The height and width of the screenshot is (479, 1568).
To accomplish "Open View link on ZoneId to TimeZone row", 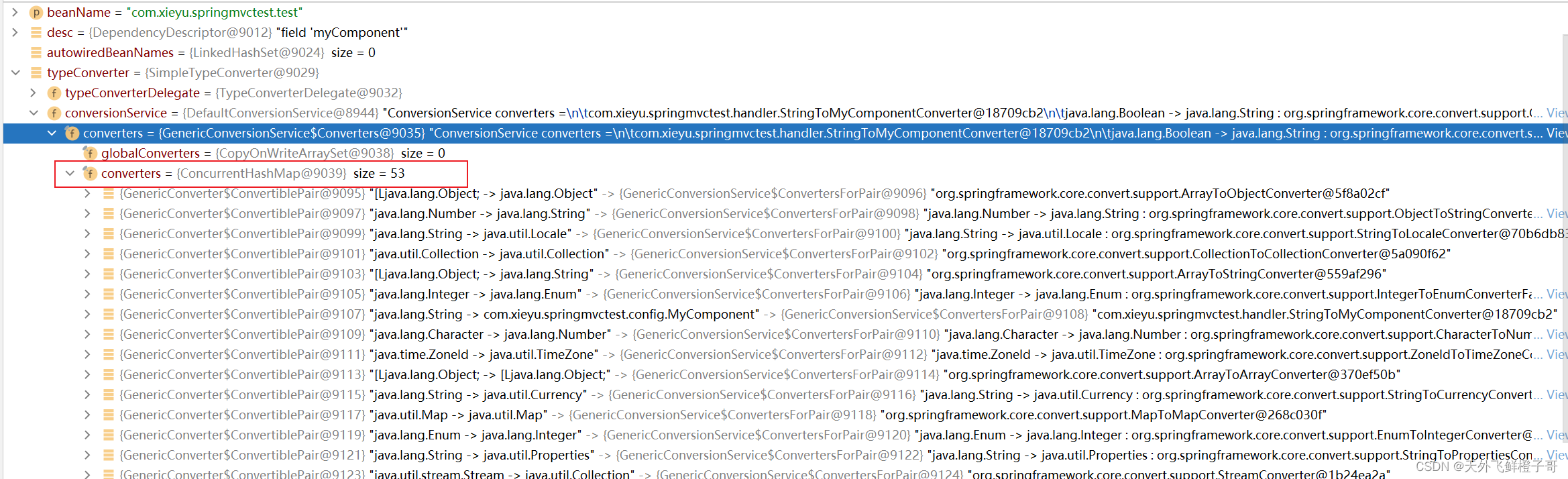I will coord(1557,354).
